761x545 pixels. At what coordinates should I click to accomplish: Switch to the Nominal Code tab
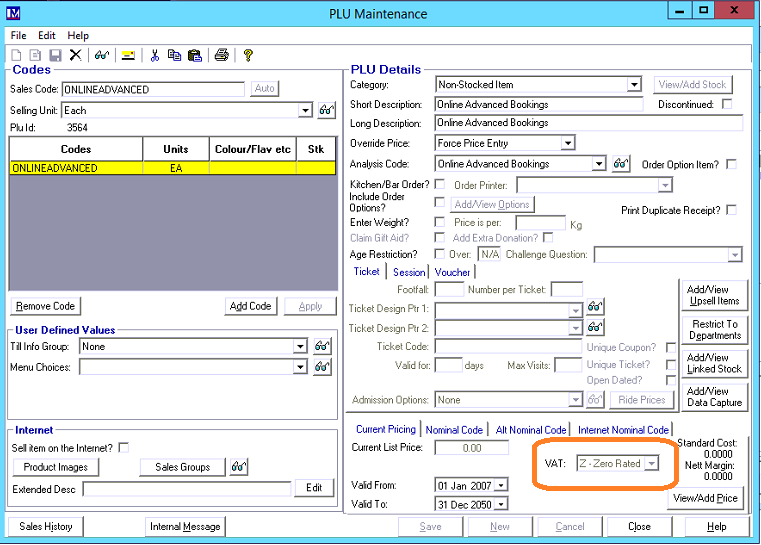(x=454, y=430)
